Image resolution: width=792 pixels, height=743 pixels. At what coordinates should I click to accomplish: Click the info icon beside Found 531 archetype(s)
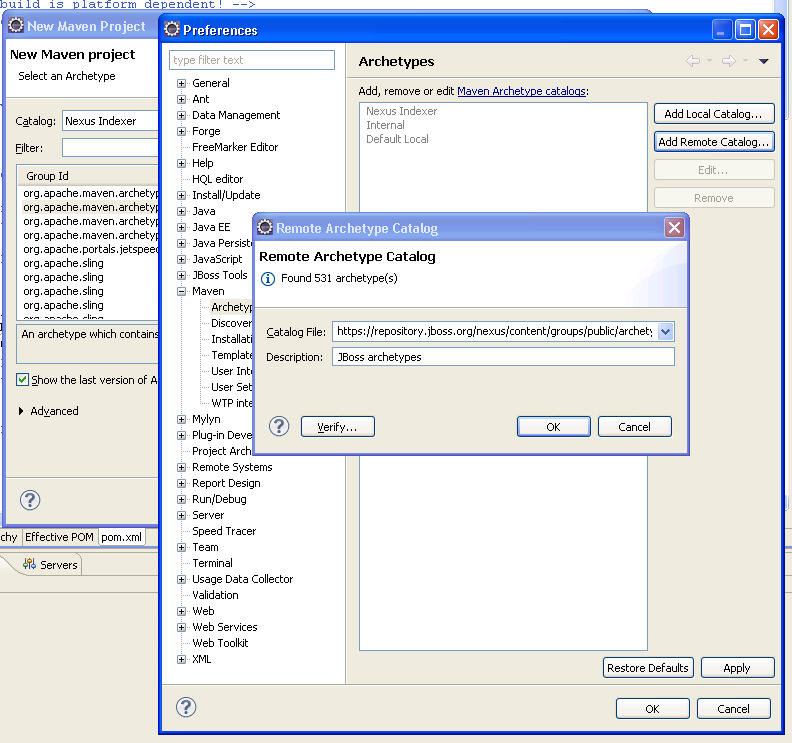(268, 278)
